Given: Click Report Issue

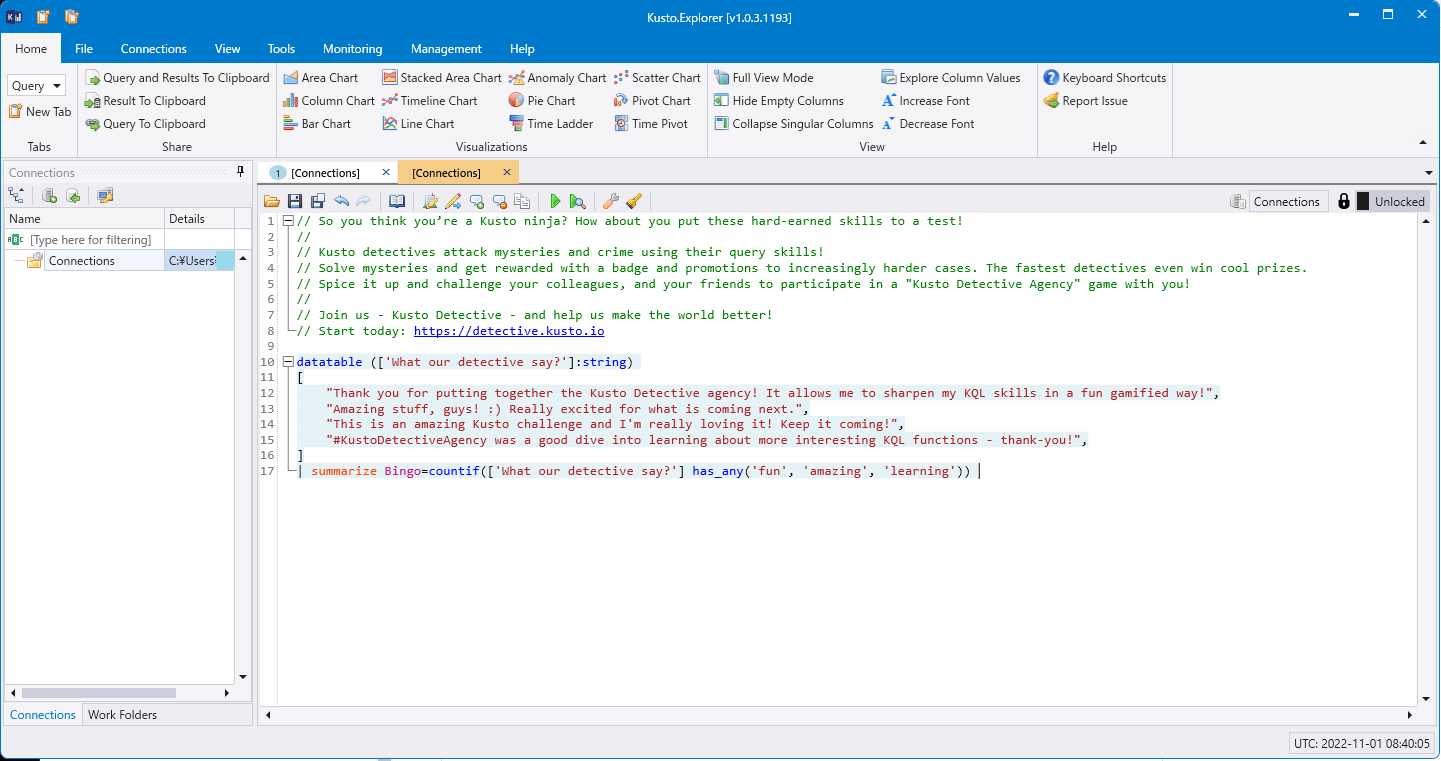Looking at the screenshot, I should tap(1086, 100).
